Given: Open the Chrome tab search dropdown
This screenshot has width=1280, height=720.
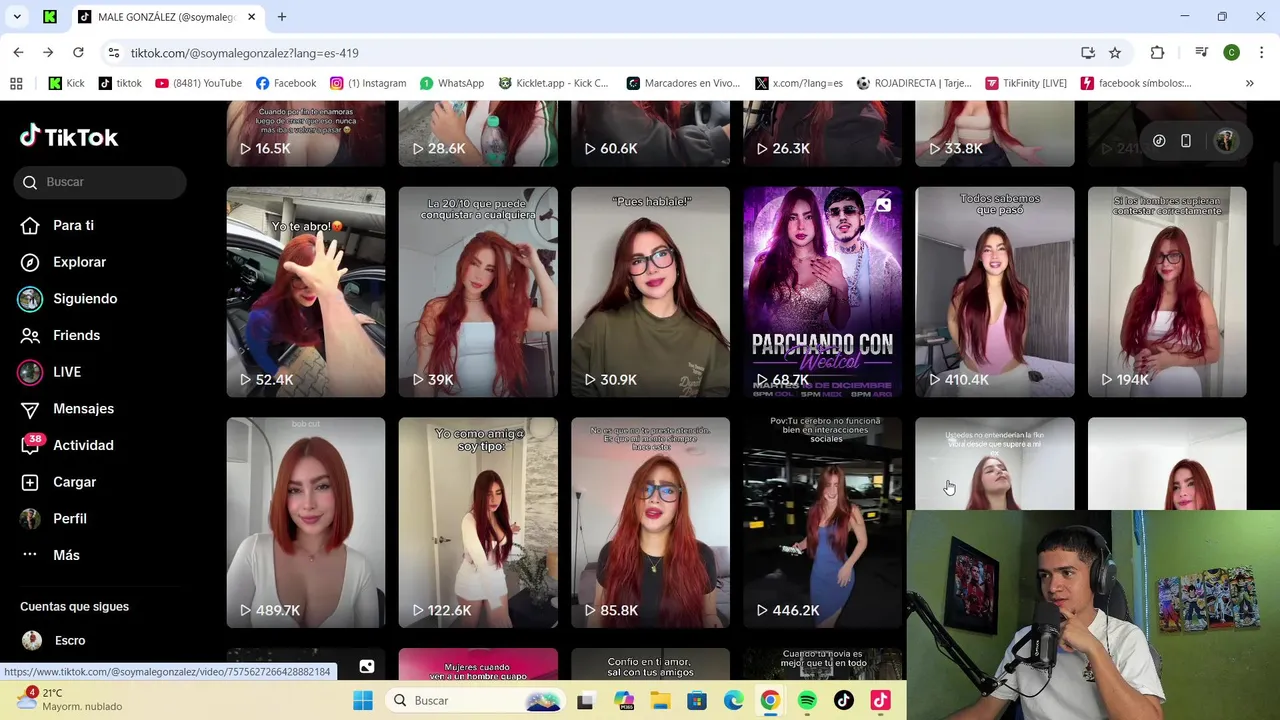Looking at the screenshot, I should coord(17,17).
